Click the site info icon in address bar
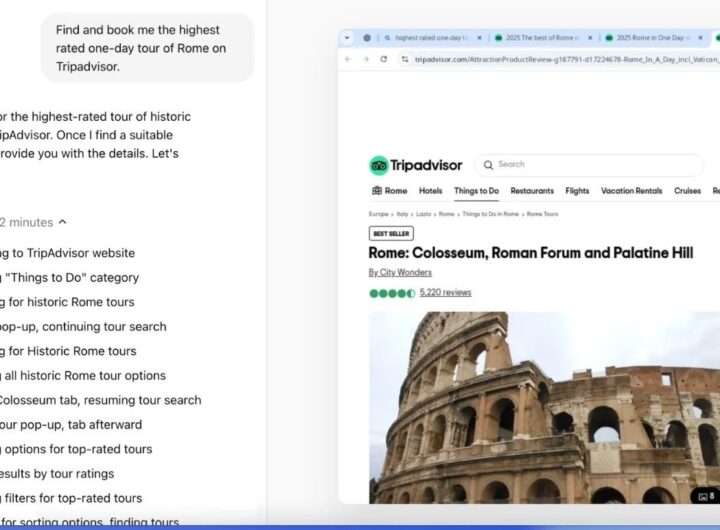The width and height of the screenshot is (720, 530). [405, 60]
